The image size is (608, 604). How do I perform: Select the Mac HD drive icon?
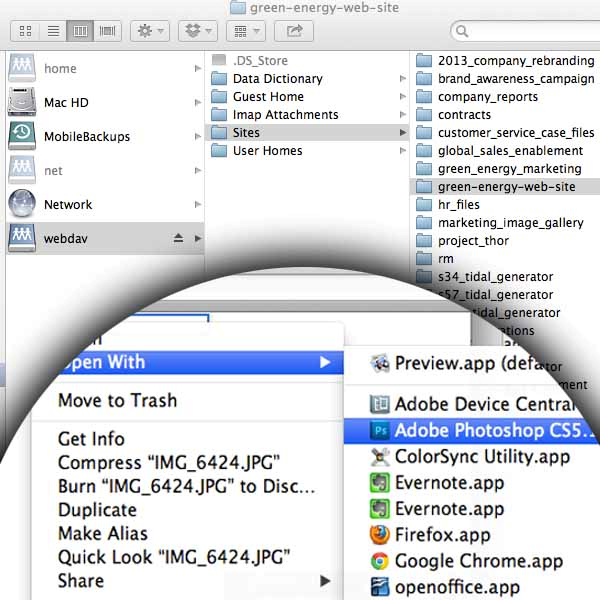click(x=22, y=102)
